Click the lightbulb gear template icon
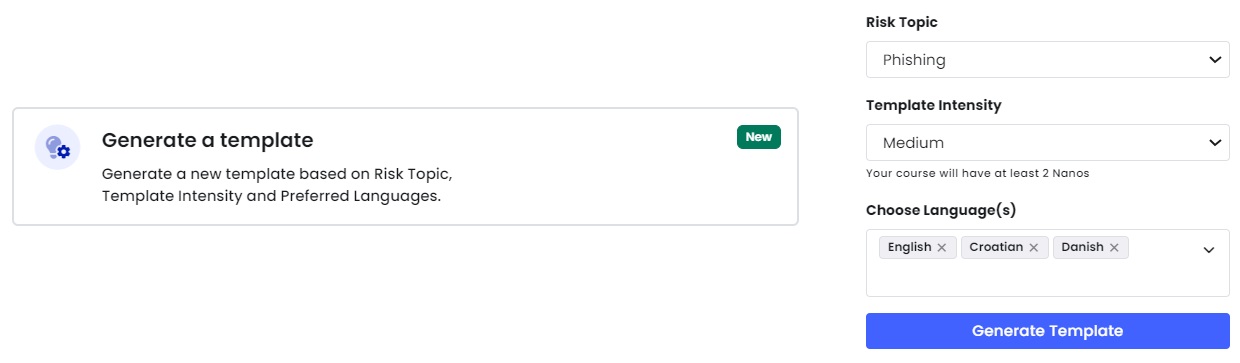Screen dimensions: 1240x363 click(x=57, y=147)
